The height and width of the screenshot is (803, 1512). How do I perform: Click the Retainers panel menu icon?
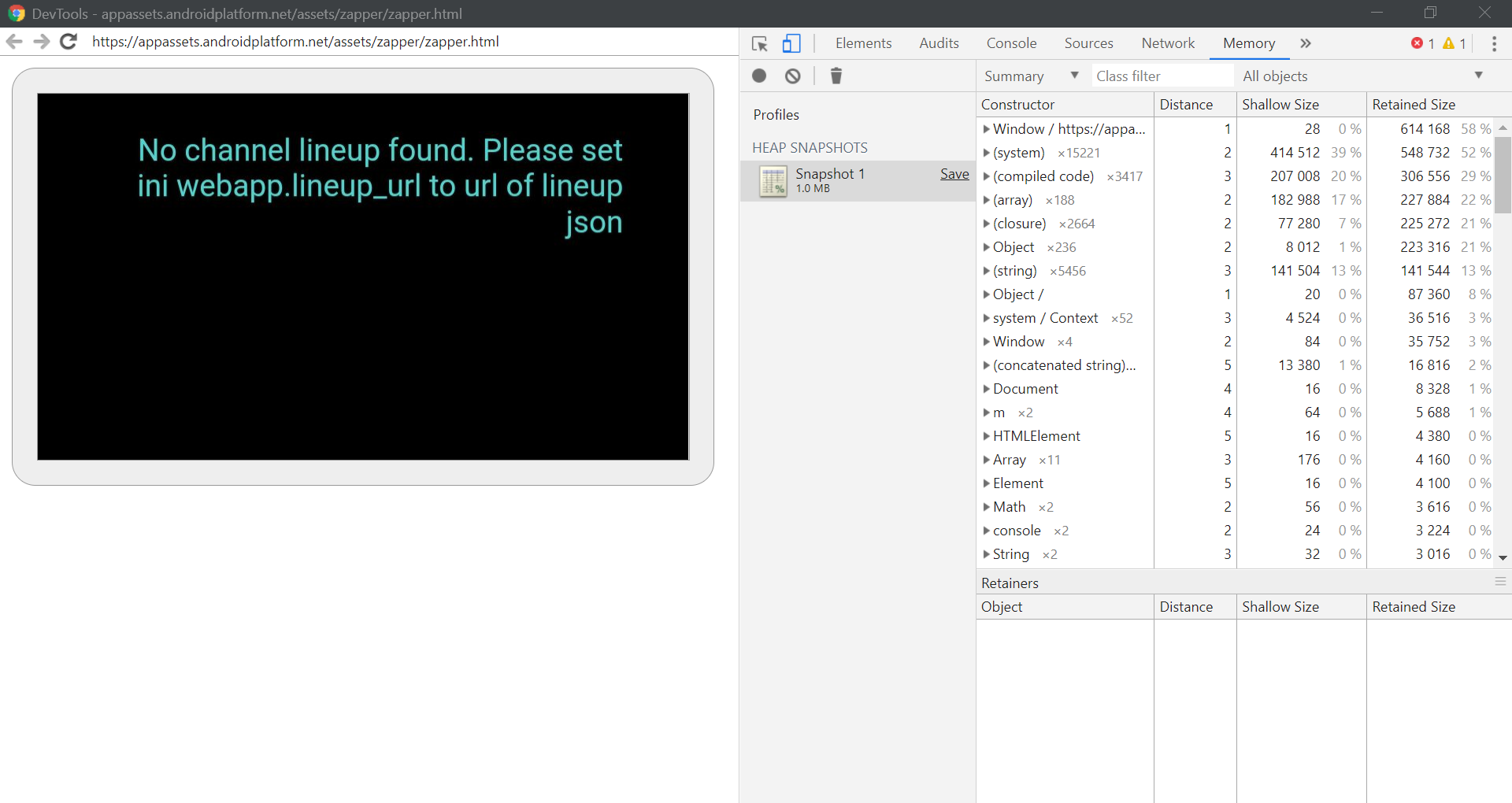(x=1500, y=582)
